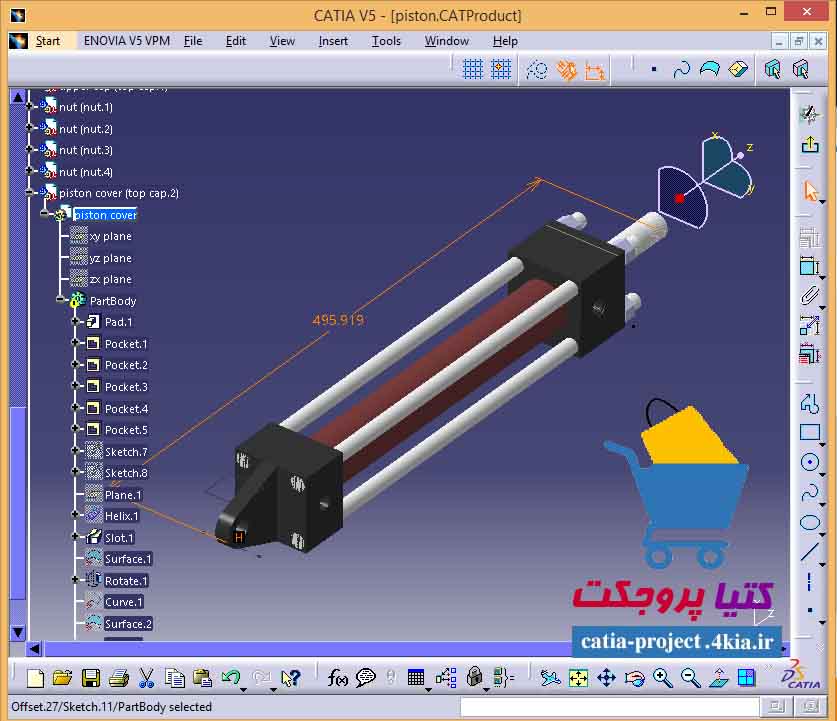Click the horizontal scroll left arrow
The width and height of the screenshot is (837, 721).
click(35, 649)
